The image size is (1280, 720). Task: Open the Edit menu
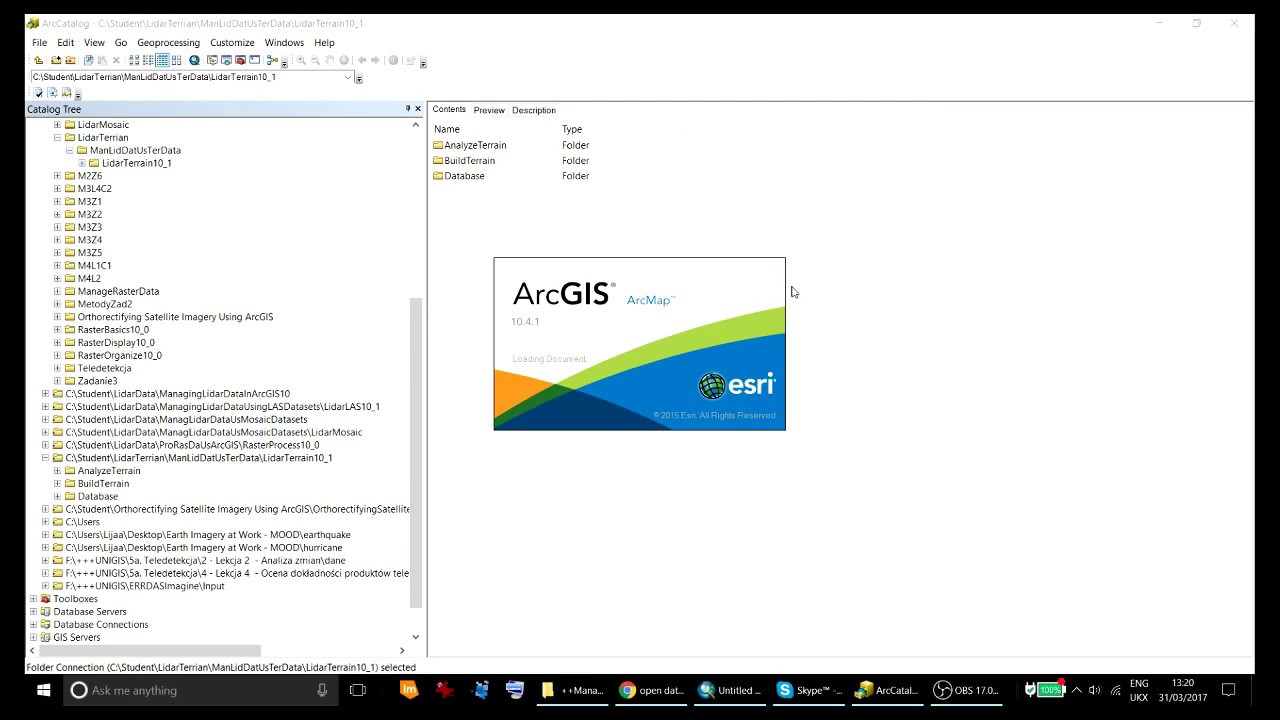coord(65,43)
